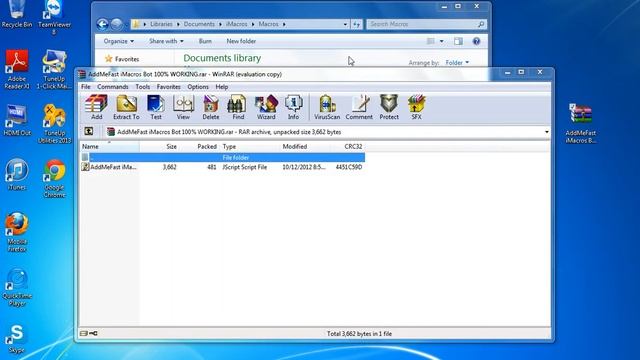
Task: Select the Mozilla Firefox desktop icon
Action: (x=17, y=232)
